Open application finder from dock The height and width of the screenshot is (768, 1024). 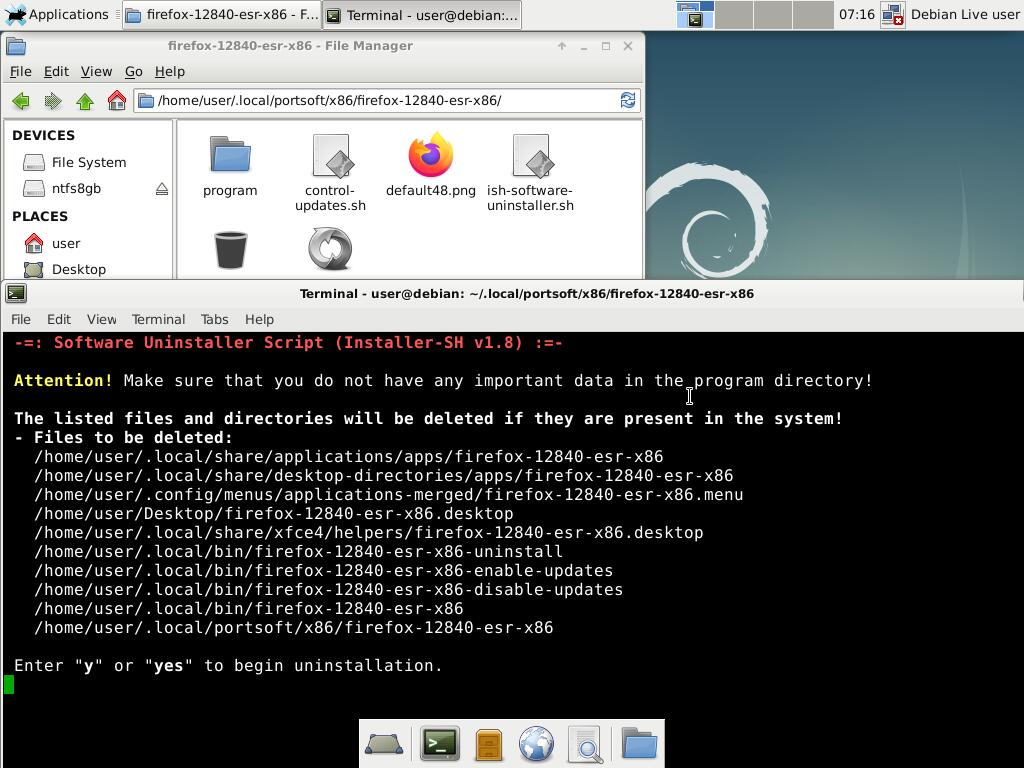click(x=585, y=744)
